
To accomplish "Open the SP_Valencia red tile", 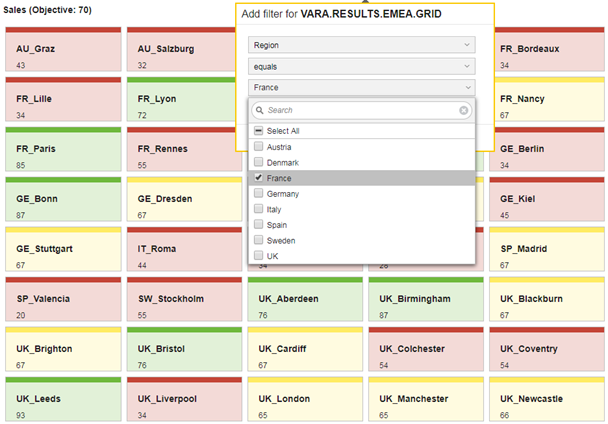I will click(63, 299).
